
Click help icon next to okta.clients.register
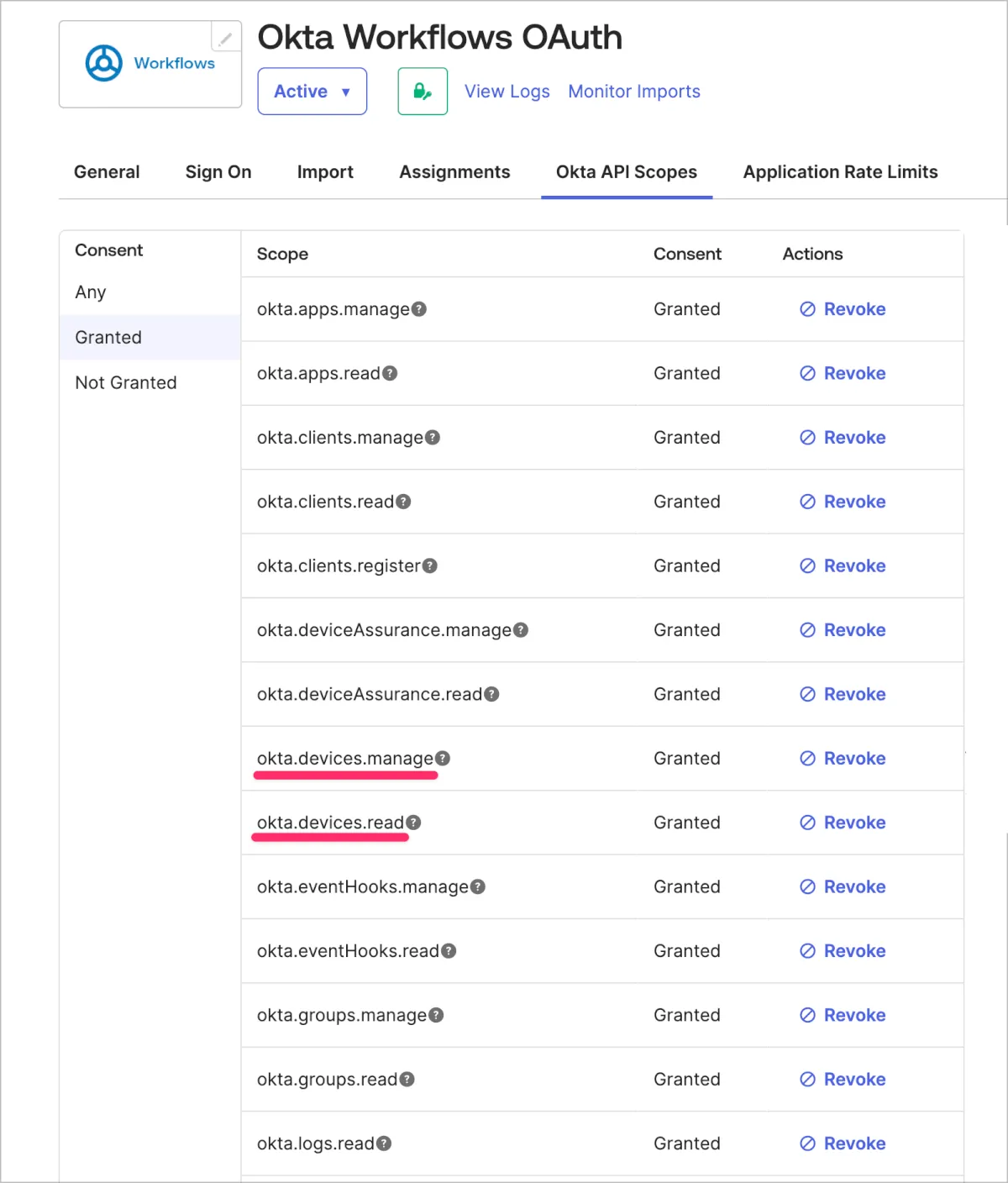[x=430, y=566]
